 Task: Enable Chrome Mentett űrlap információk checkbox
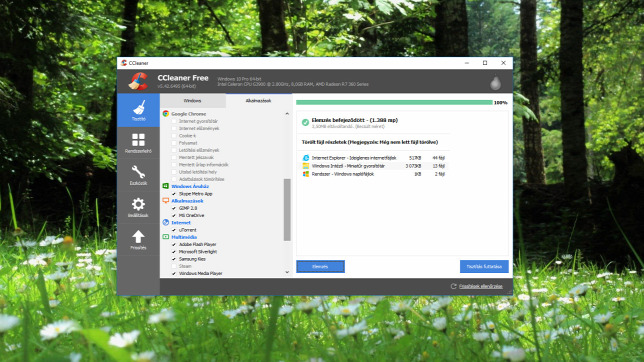click(x=174, y=165)
